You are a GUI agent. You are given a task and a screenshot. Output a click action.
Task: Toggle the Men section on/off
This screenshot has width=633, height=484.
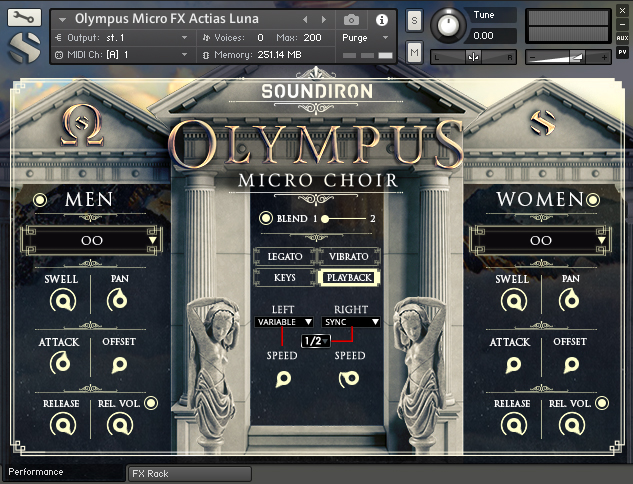tap(40, 200)
